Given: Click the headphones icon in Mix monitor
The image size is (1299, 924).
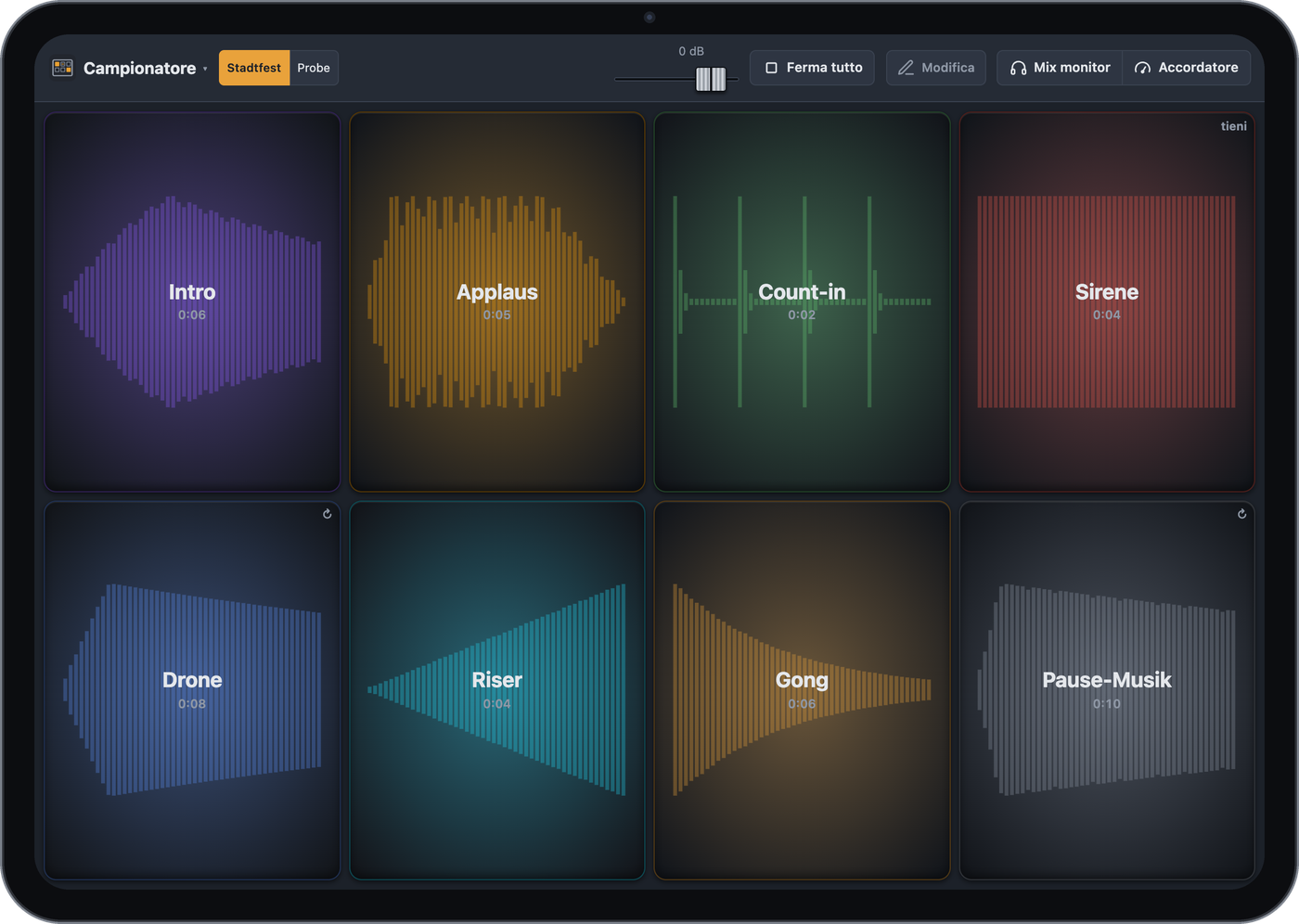Looking at the screenshot, I should click(1018, 68).
